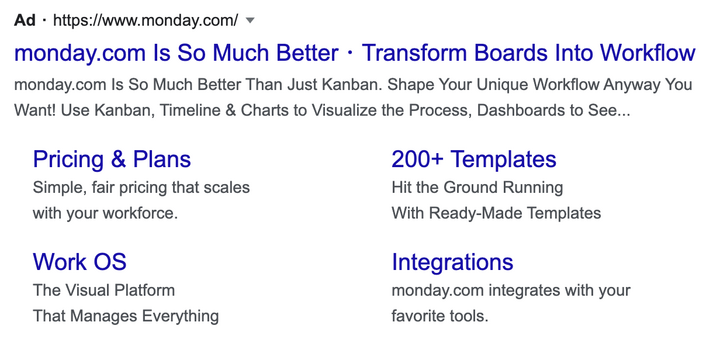This screenshot has width=720, height=360.
Task: Go to the Work OS sitelink
Action: [79, 262]
